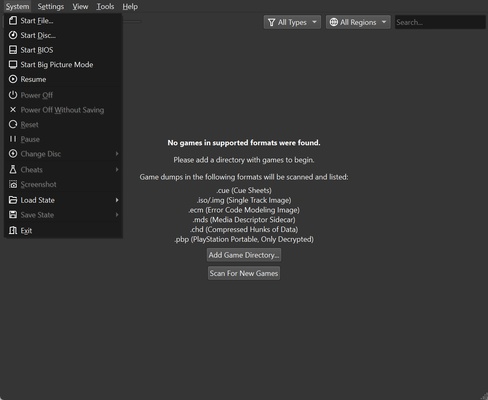Open the All Regions dropdown arrow
The image size is (488, 400).
pyautogui.click(x=384, y=22)
